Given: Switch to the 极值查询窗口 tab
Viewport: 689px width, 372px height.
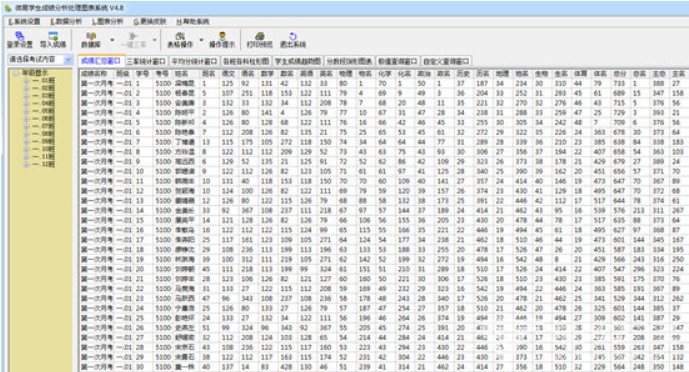Looking at the screenshot, I should [397, 61].
